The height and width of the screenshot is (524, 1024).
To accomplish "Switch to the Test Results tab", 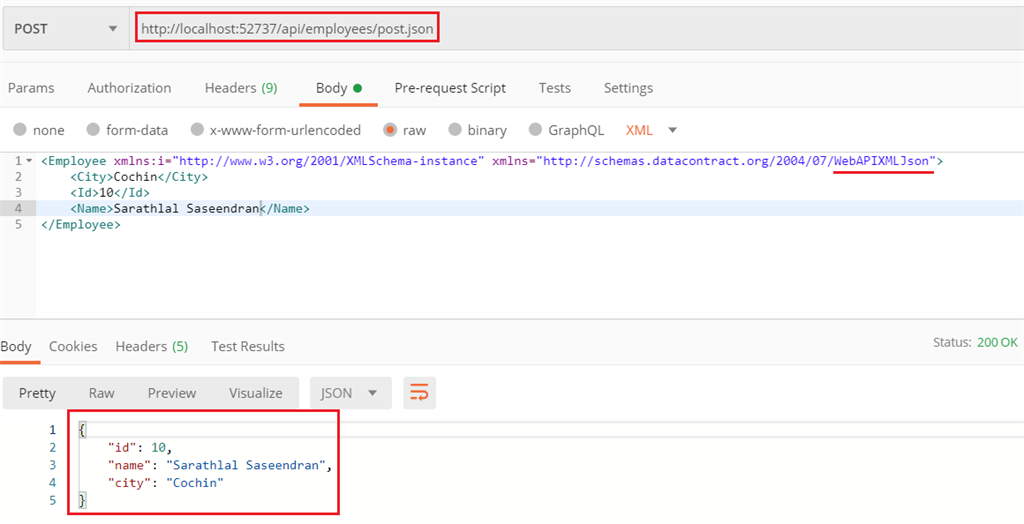I will (248, 346).
